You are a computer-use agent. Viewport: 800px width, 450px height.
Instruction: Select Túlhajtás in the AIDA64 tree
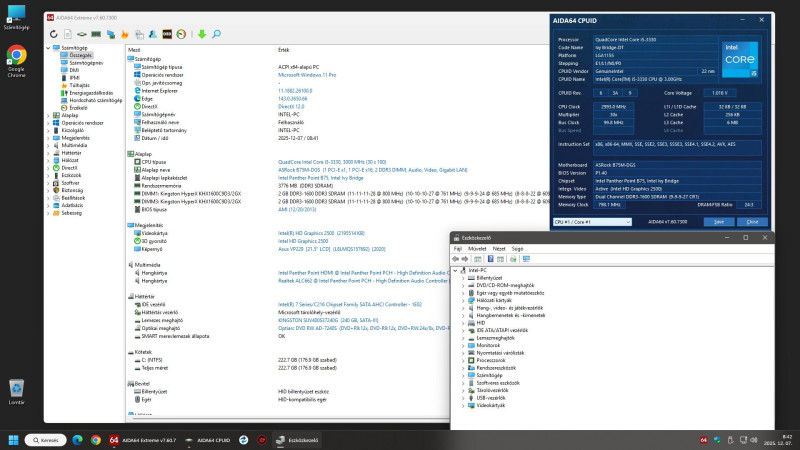[x=80, y=86]
